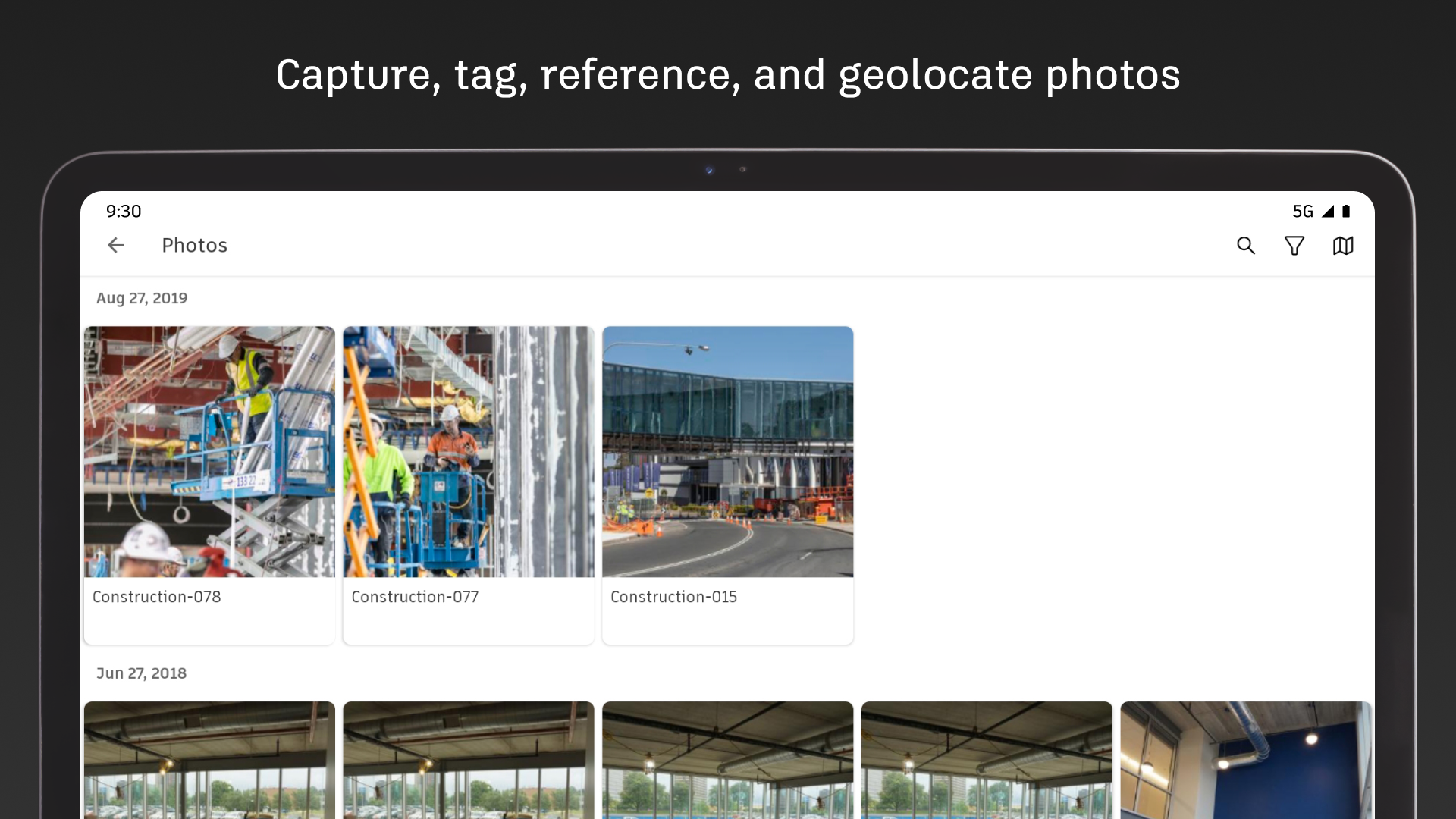Viewport: 1456px width, 819px height.
Task: Click the Construction-015 caption
Action: click(673, 597)
